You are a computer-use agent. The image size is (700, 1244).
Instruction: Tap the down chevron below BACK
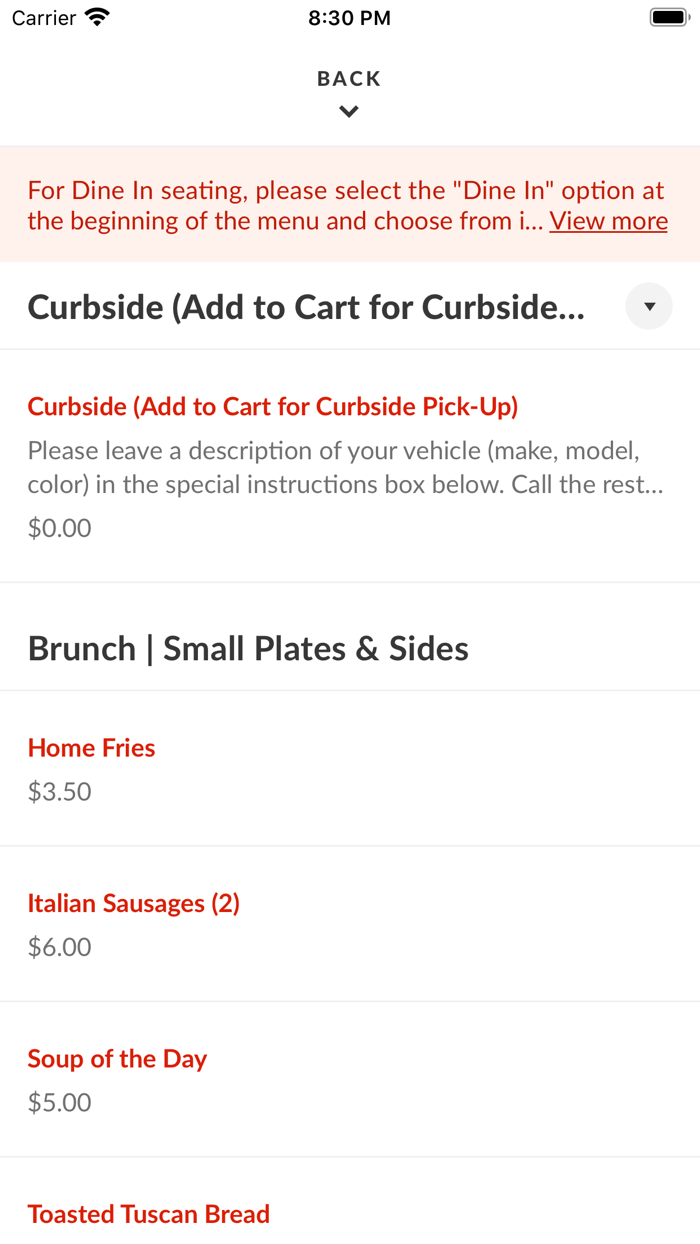[x=349, y=112]
